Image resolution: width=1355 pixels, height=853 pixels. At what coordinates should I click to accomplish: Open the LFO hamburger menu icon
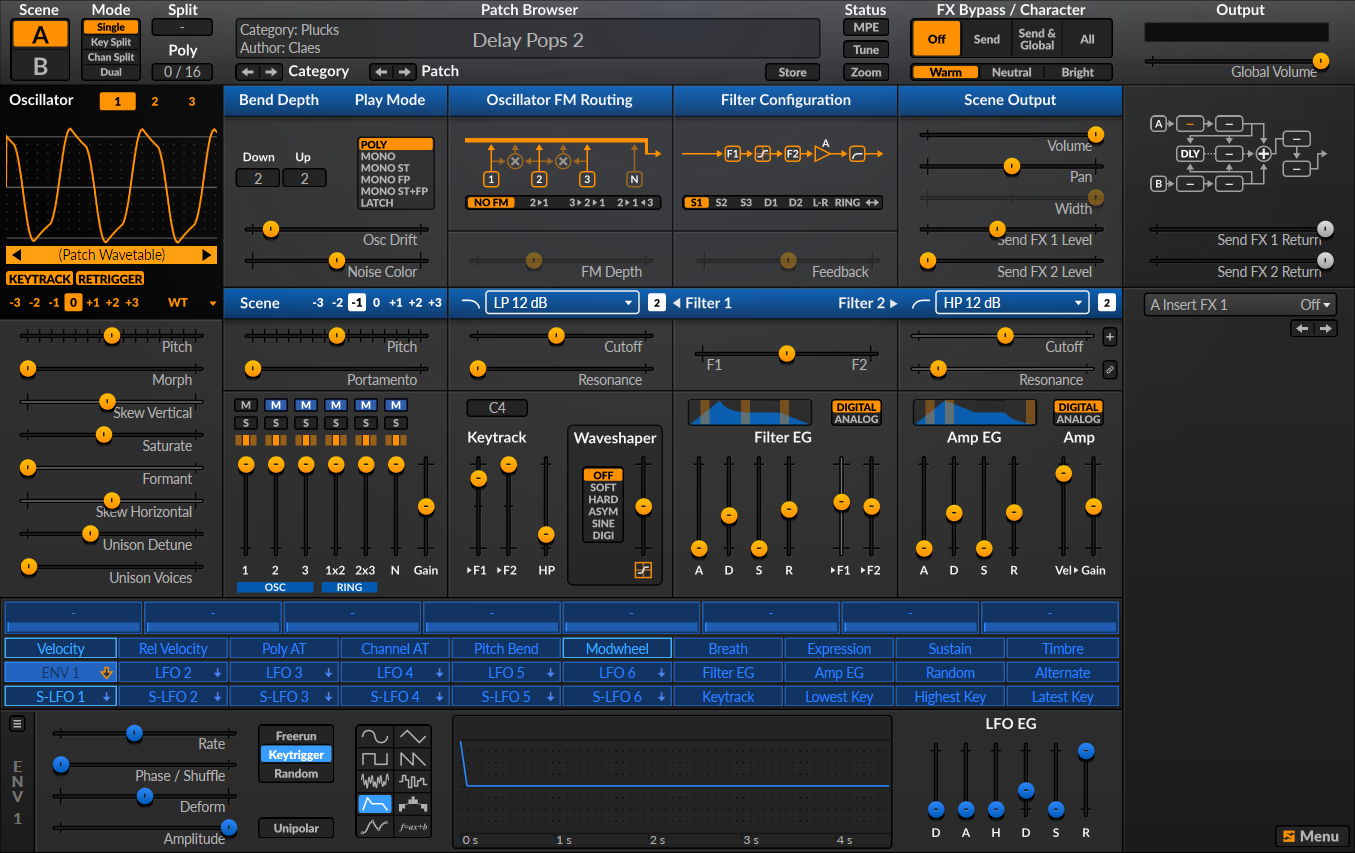tap(17, 724)
